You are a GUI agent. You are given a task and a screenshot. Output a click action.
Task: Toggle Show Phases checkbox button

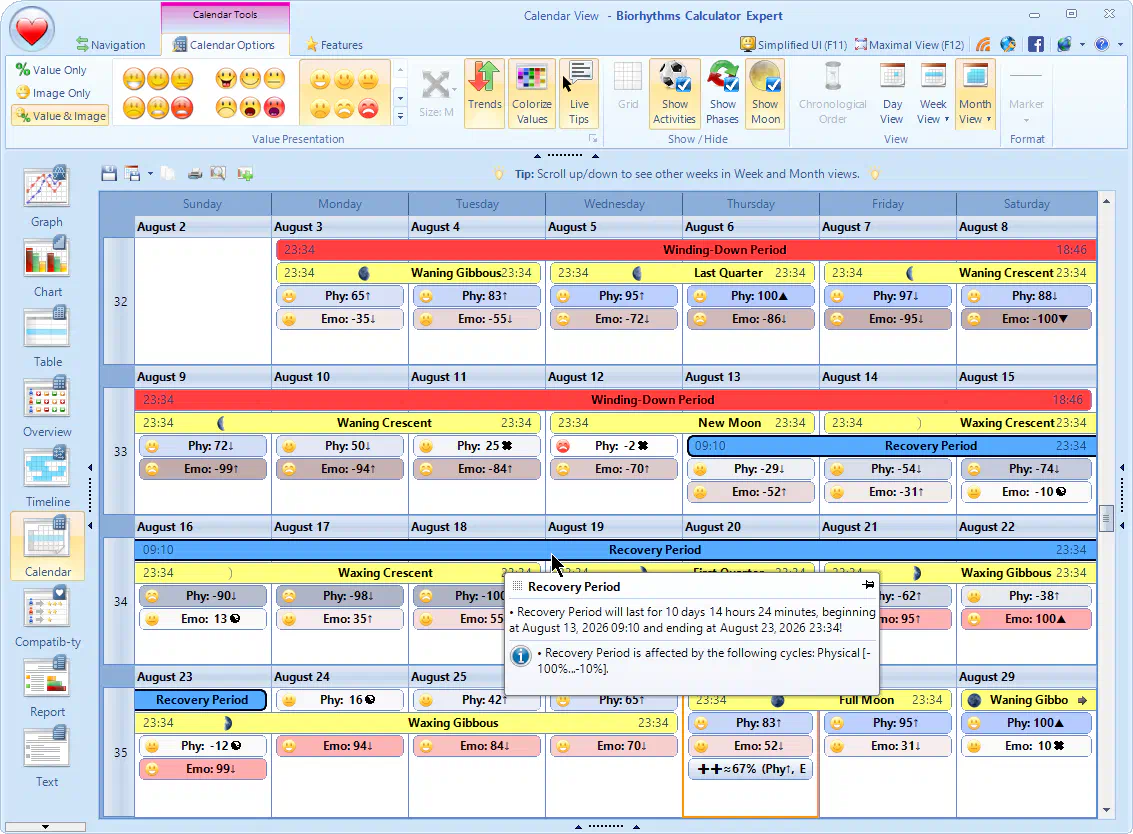coord(723,93)
